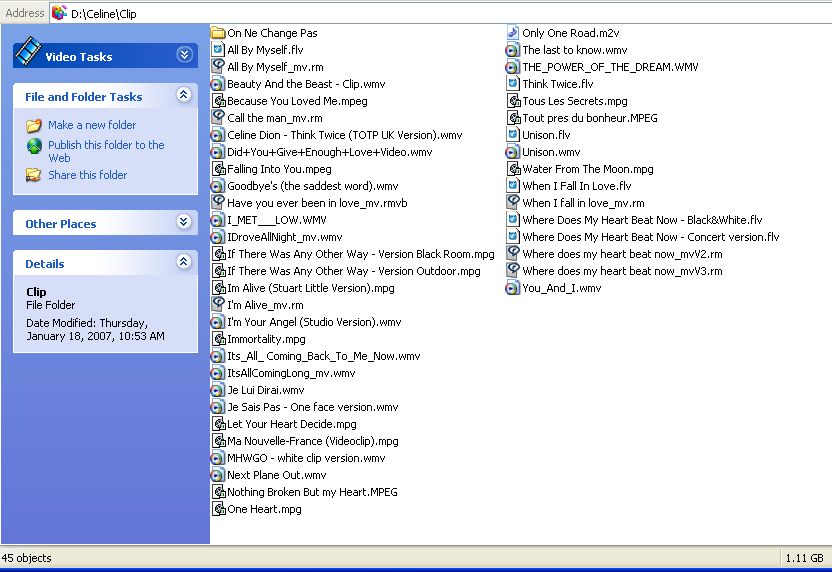Select the Je Lui Dirai.wmv icon
Viewport: 832px width, 572px height.
point(218,390)
